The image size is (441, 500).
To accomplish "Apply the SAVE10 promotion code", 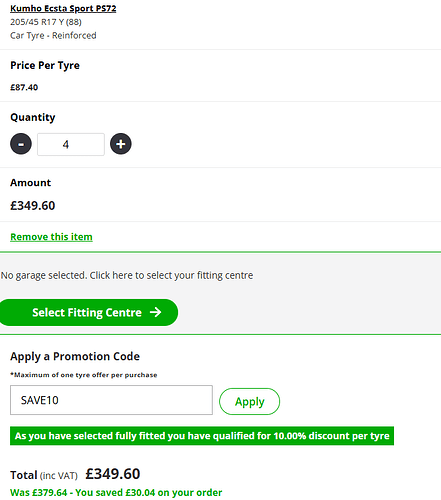I will click(249, 401).
